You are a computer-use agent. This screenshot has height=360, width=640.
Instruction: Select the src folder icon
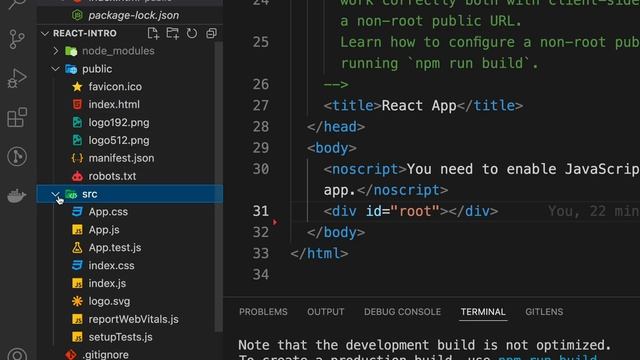tap(71, 194)
